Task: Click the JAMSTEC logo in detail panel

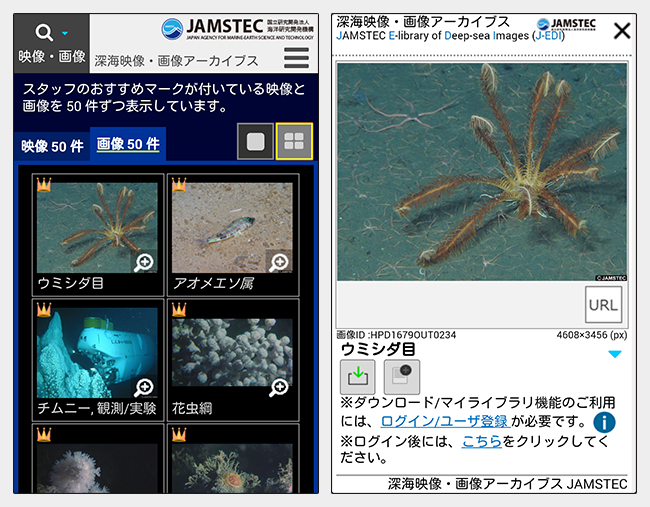Action: (566, 24)
